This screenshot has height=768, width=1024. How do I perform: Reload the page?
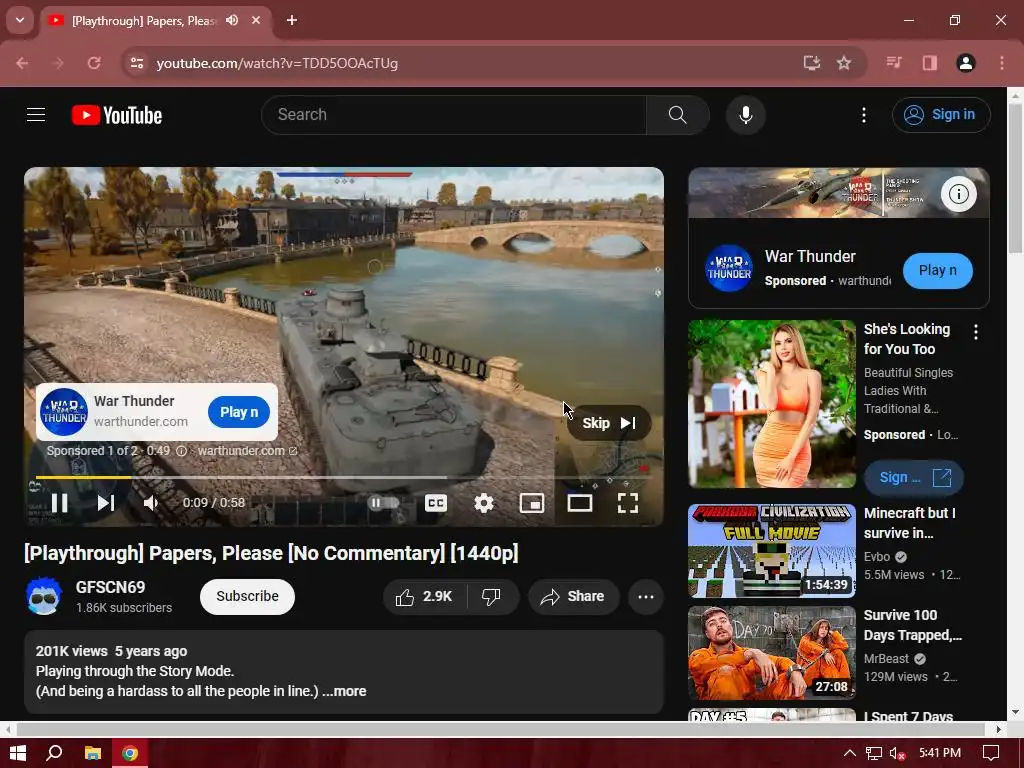94,63
